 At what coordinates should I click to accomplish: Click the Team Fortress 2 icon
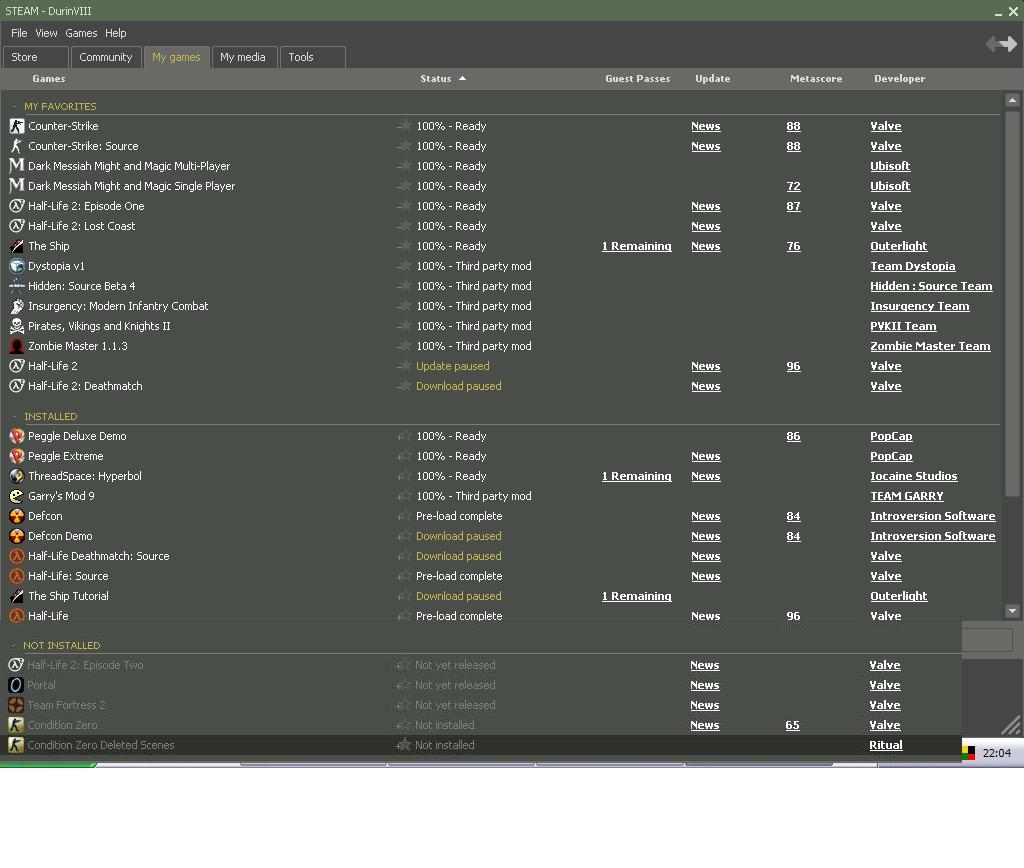coord(16,705)
